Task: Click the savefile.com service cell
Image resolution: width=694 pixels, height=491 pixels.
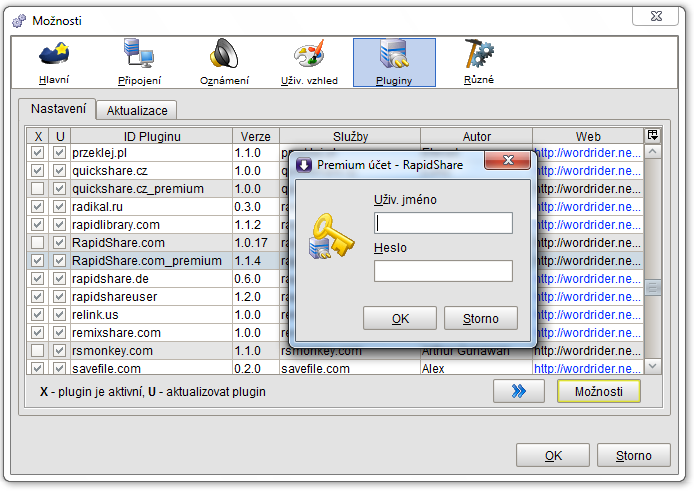Action: (x=316, y=368)
